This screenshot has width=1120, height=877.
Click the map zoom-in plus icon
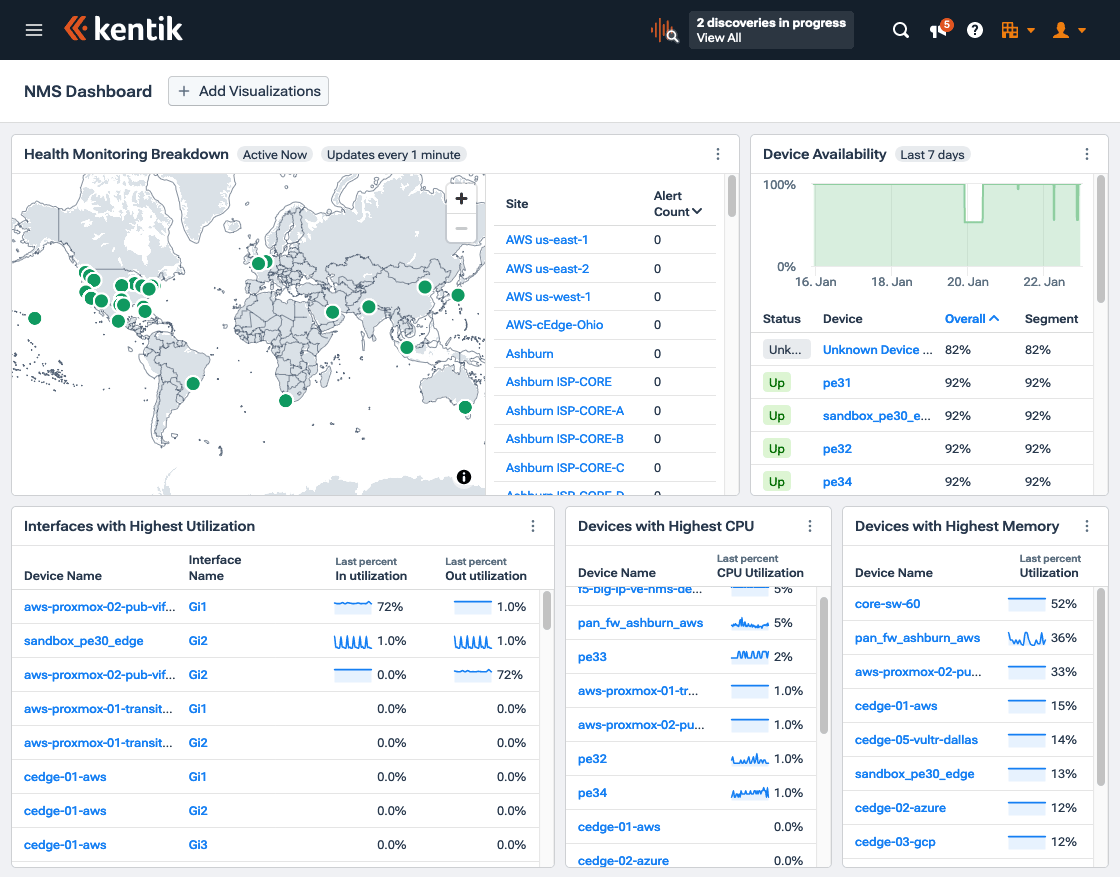click(x=461, y=198)
